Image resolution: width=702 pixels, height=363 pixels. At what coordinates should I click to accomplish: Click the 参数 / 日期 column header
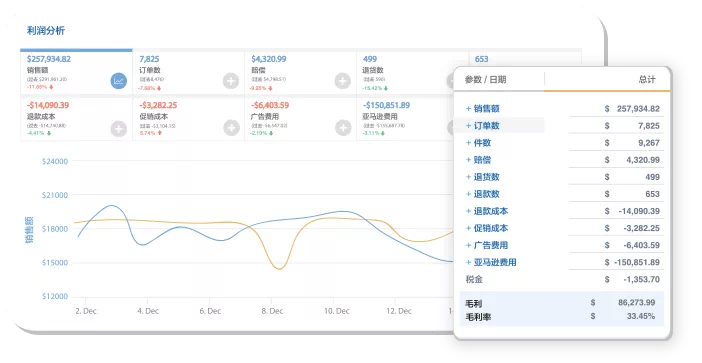click(x=485, y=80)
